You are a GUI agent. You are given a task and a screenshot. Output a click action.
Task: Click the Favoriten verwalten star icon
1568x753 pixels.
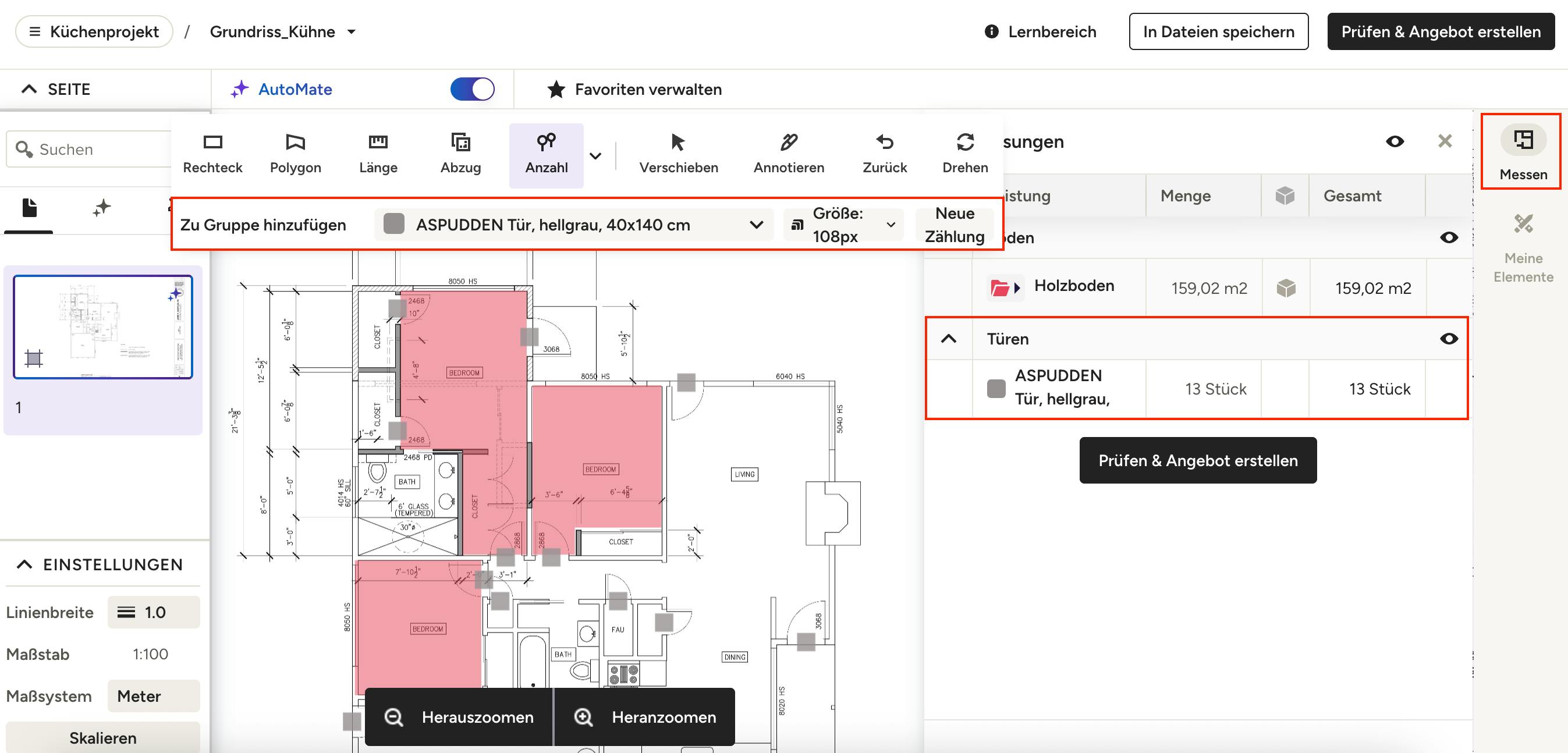click(556, 90)
